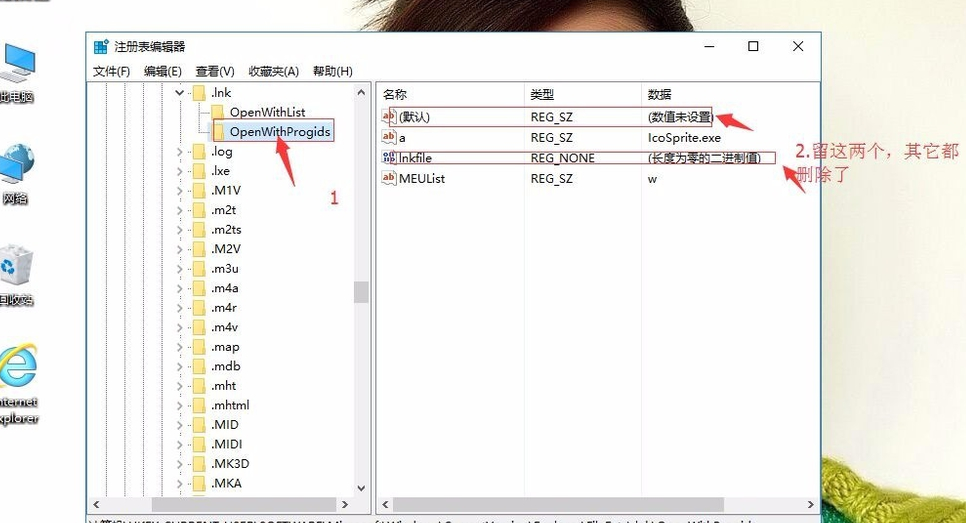
Task: Select the MEUList string value icon
Action: click(389, 178)
